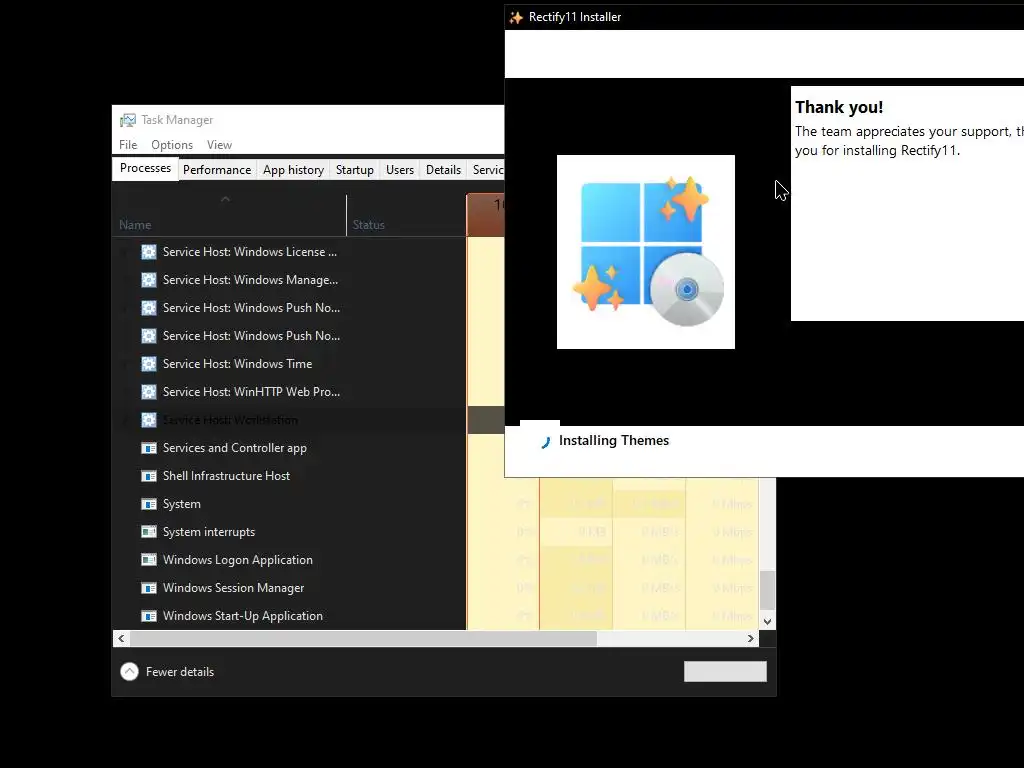The height and width of the screenshot is (768, 1024).
Task: Click the Installing Themes status text
Action: [614, 441]
